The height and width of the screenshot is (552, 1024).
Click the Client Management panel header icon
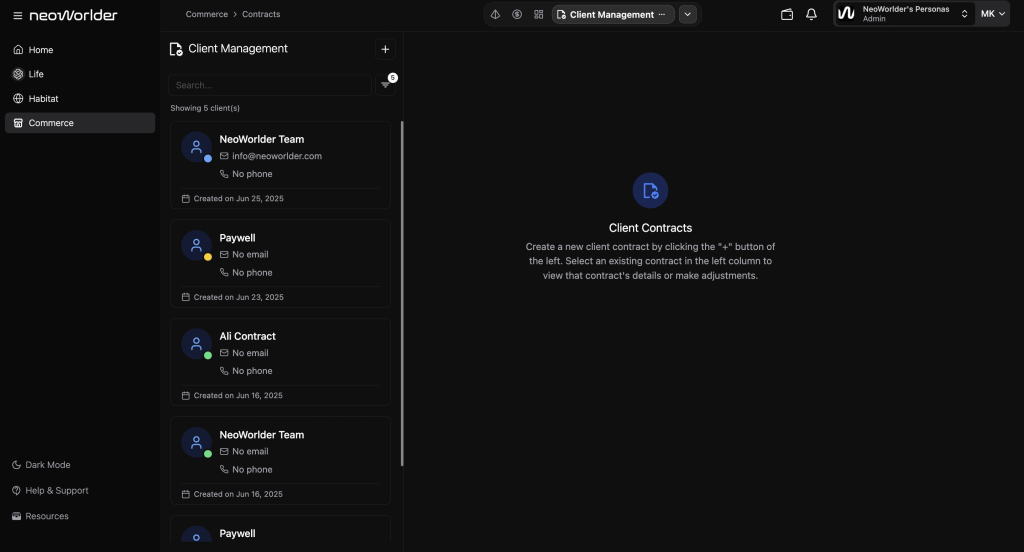tap(176, 49)
